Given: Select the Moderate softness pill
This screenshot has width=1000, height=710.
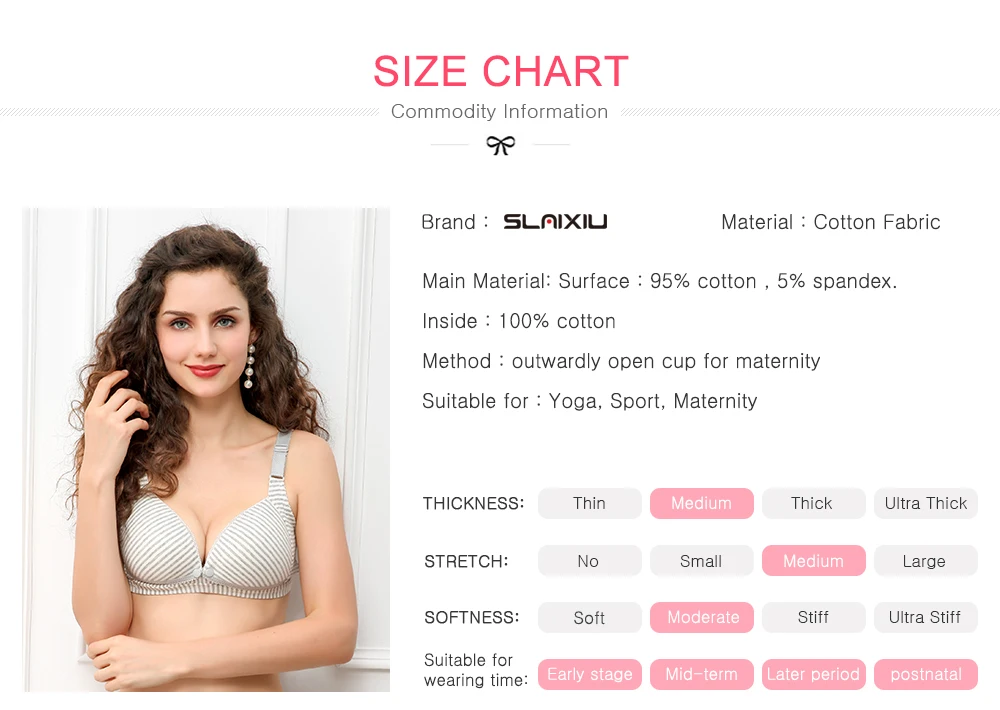Looking at the screenshot, I should 702,618.
